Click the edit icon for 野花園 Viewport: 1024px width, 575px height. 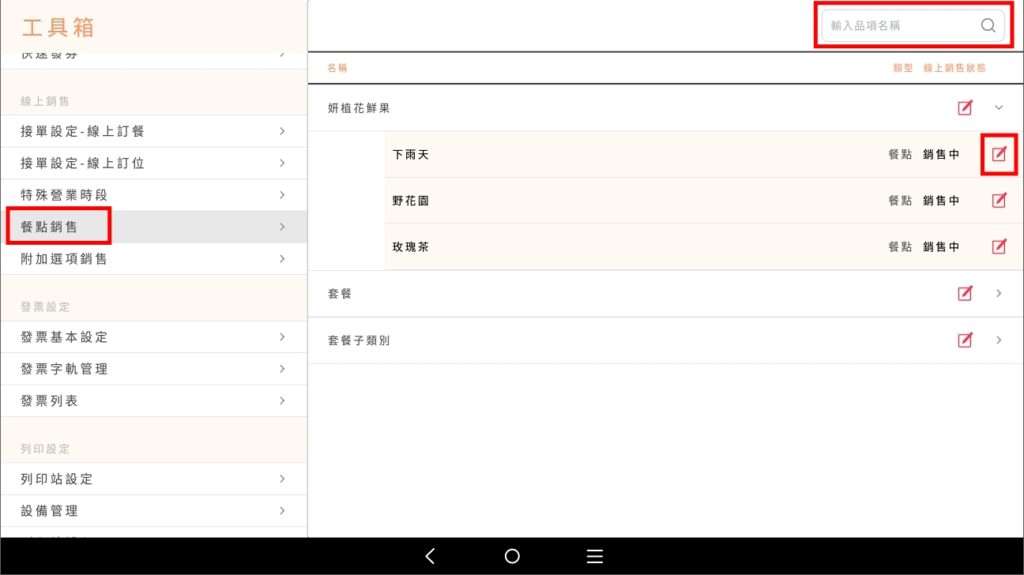pyautogui.click(x=998, y=201)
